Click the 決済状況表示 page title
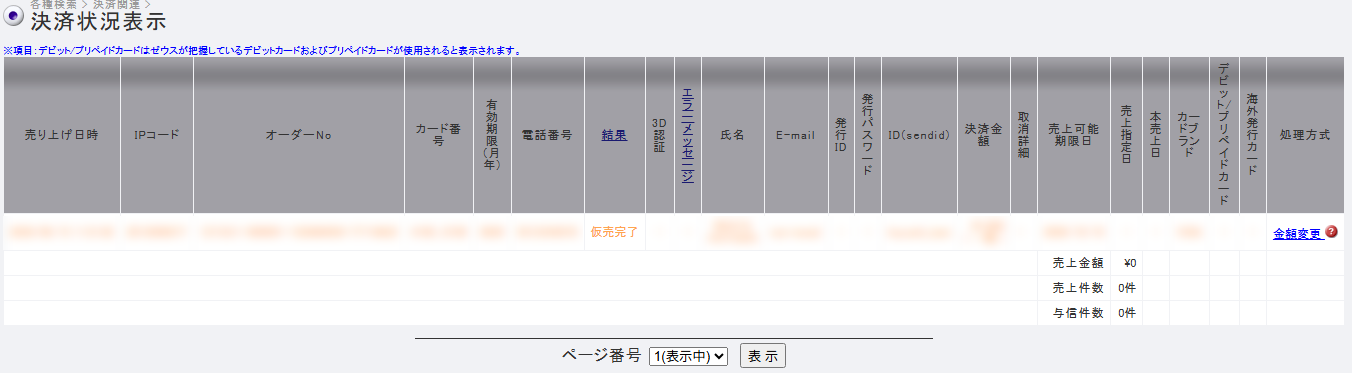This screenshot has width=1352, height=373. [98, 21]
